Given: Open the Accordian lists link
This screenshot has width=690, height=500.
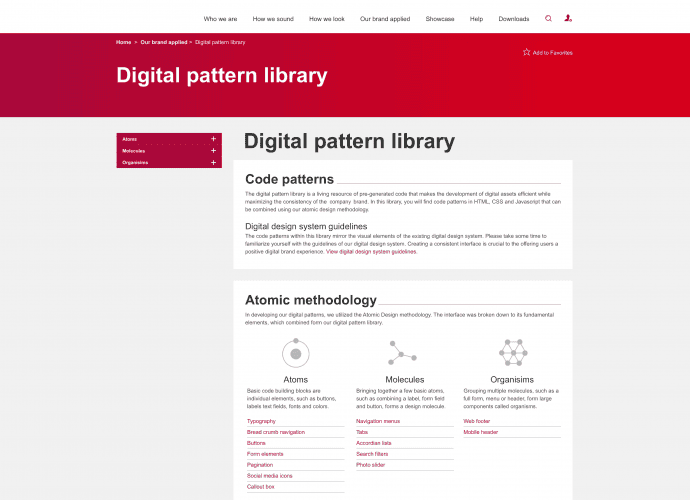Looking at the screenshot, I should tap(373, 443).
